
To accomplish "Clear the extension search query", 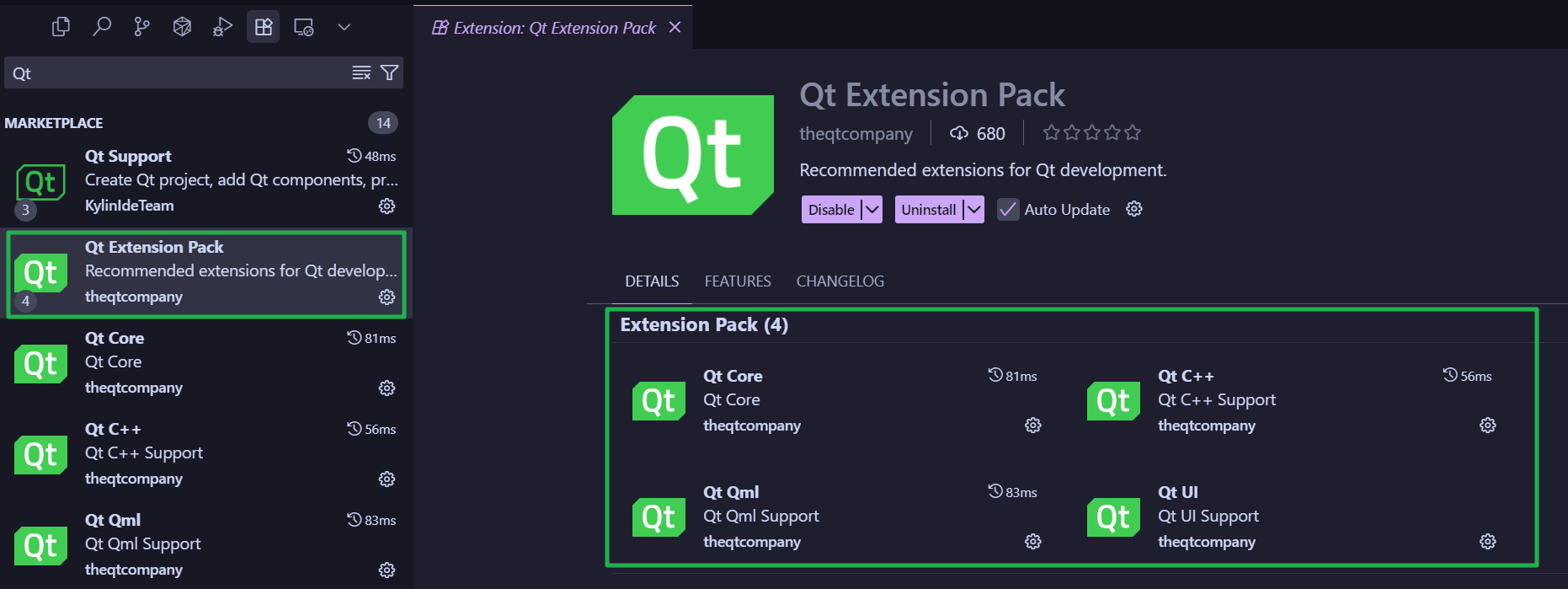I will pyautogui.click(x=361, y=72).
